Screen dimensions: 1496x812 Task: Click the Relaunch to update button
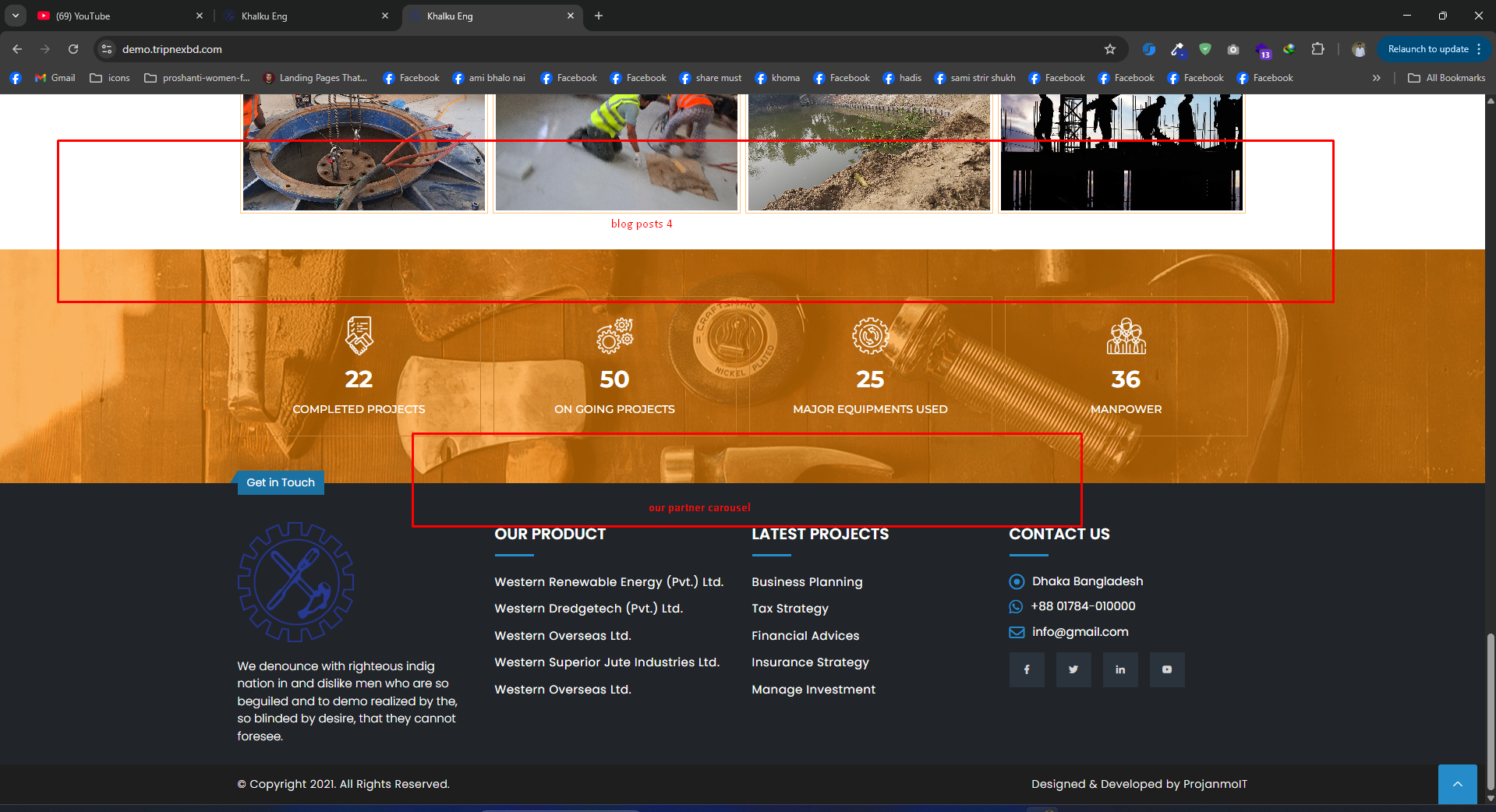coord(1427,49)
